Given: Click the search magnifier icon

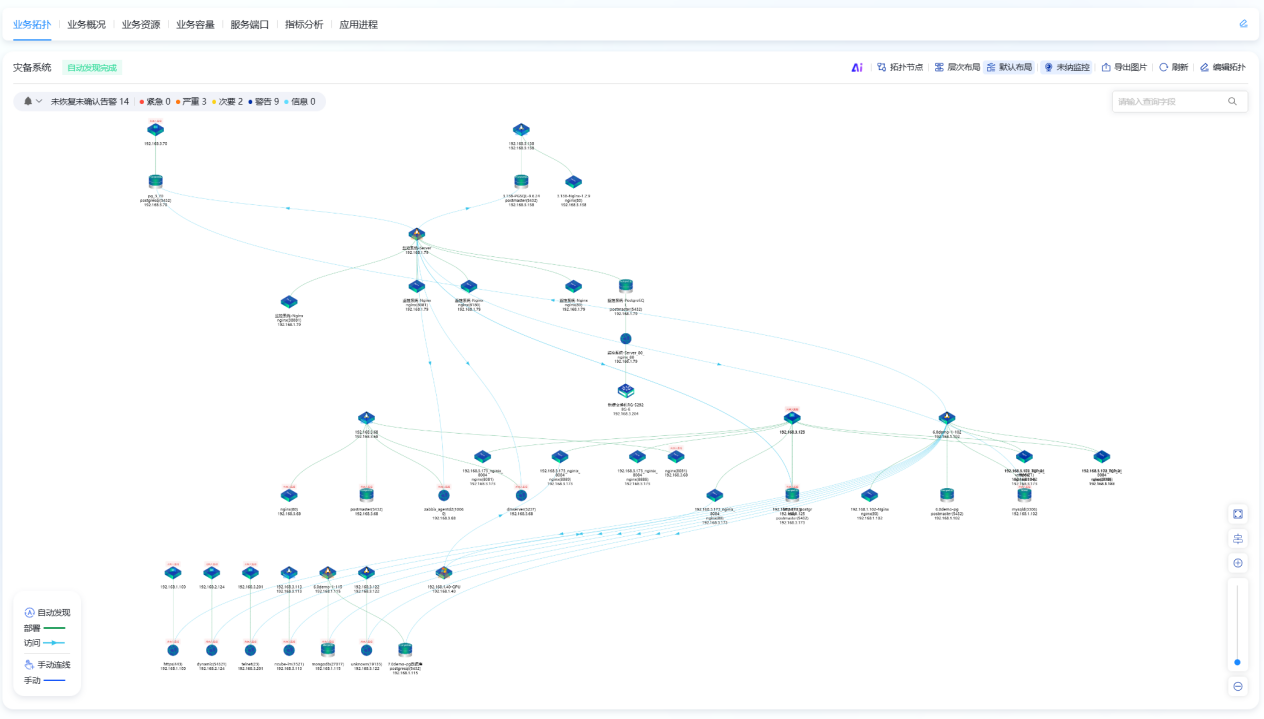Looking at the screenshot, I should click(x=1233, y=101).
